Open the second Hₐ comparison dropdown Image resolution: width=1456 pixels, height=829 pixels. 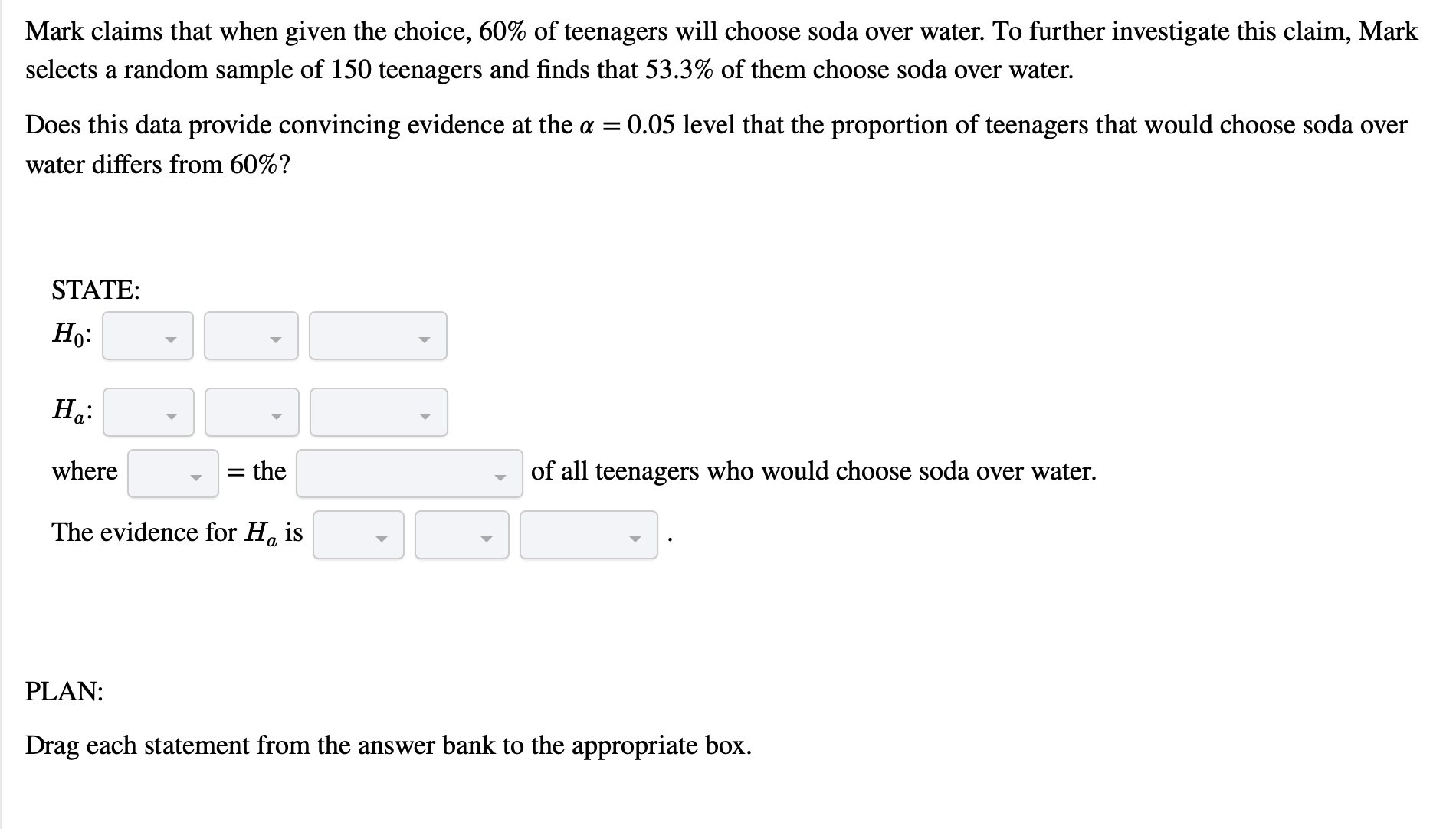click(251, 412)
